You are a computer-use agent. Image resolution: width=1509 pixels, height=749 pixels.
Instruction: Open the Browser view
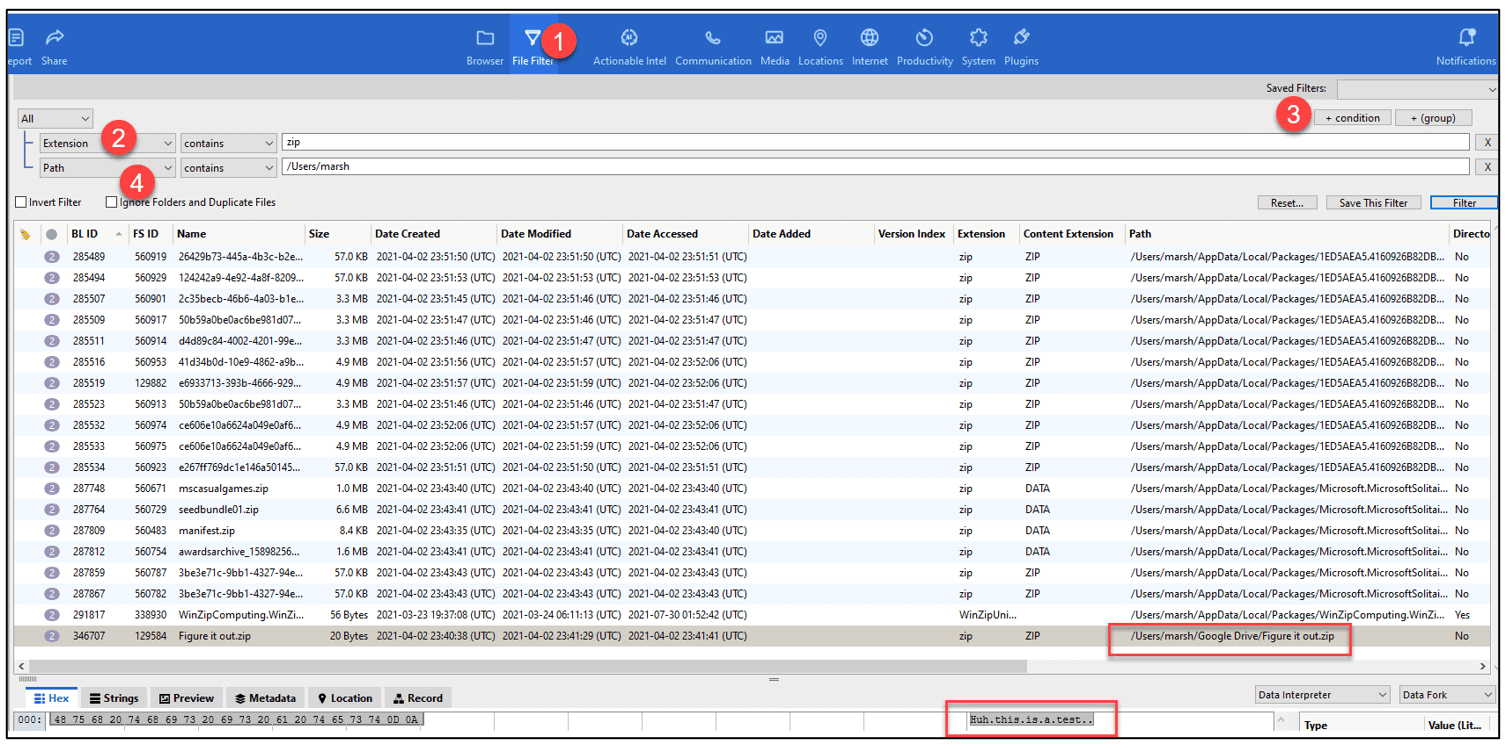[x=485, y=47]
